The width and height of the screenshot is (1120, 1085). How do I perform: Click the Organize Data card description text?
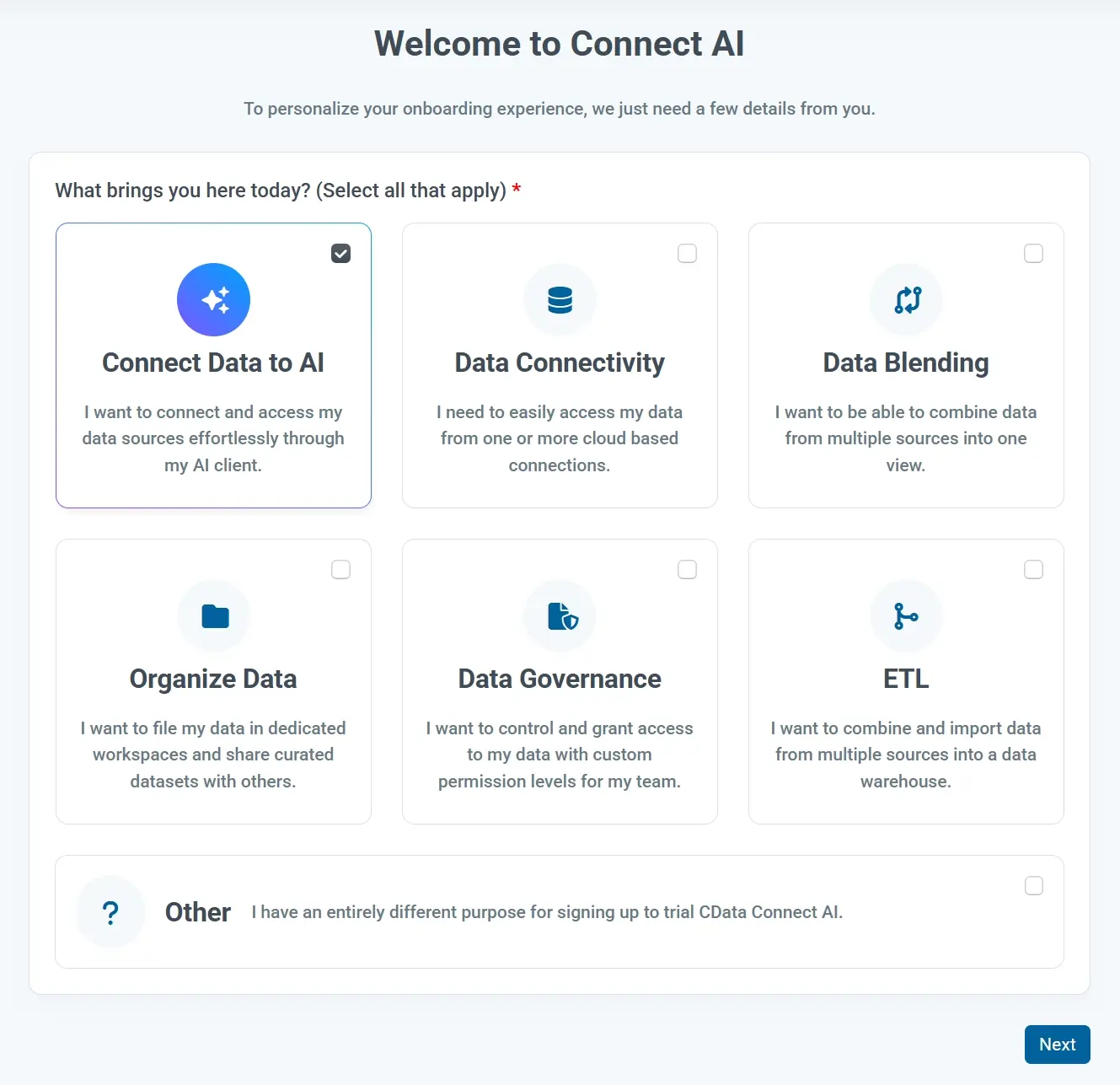213,755
